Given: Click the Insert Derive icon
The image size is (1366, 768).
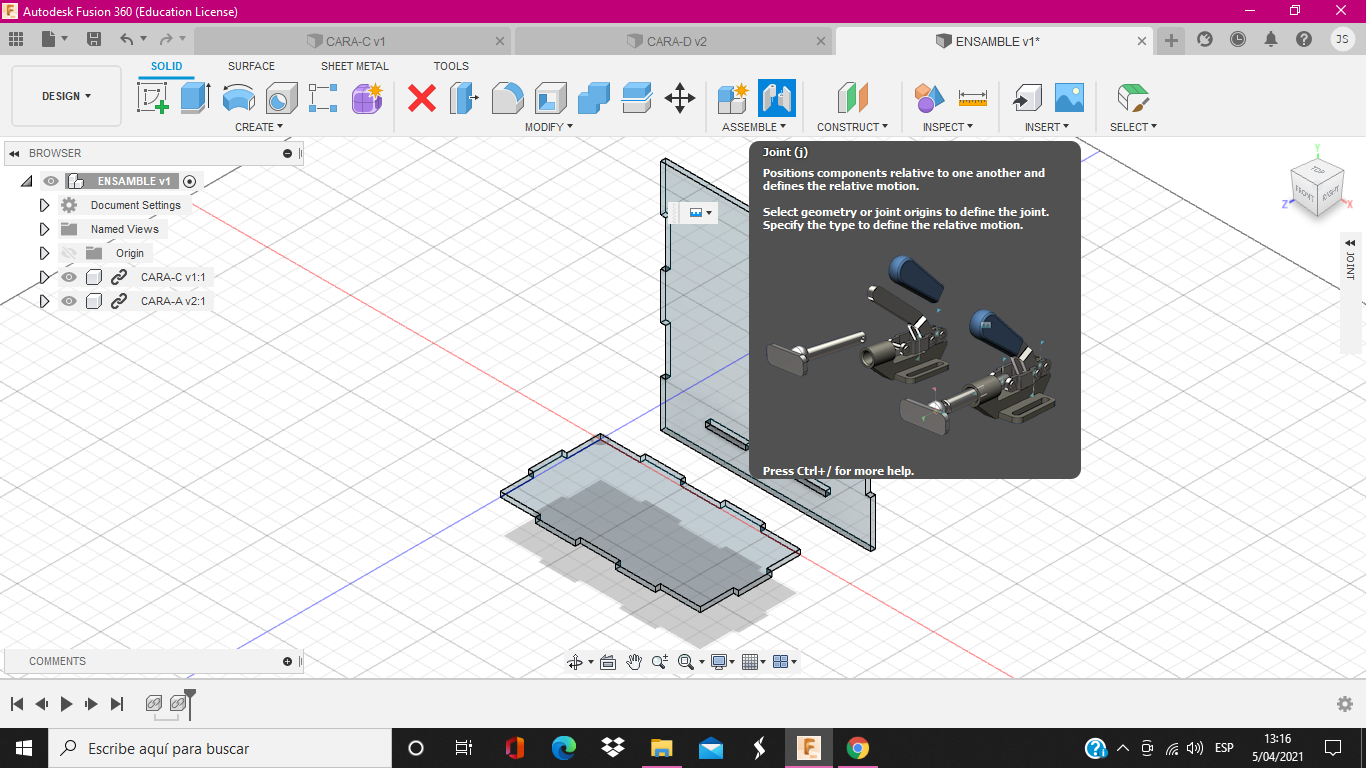Looking at the screenshot, I should pyautogui.click(x=1026, y=98).
